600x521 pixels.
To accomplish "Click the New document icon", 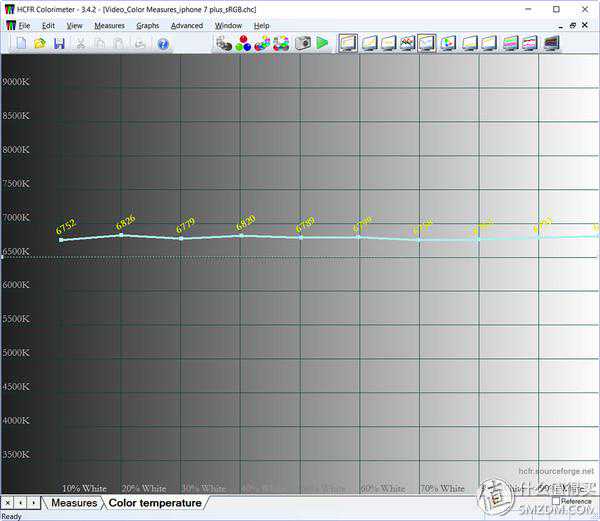I will click(x=21, y=43).
